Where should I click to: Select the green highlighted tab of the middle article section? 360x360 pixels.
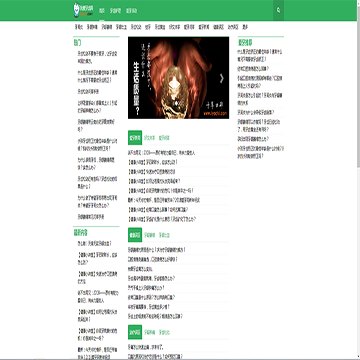coord(135,235)
